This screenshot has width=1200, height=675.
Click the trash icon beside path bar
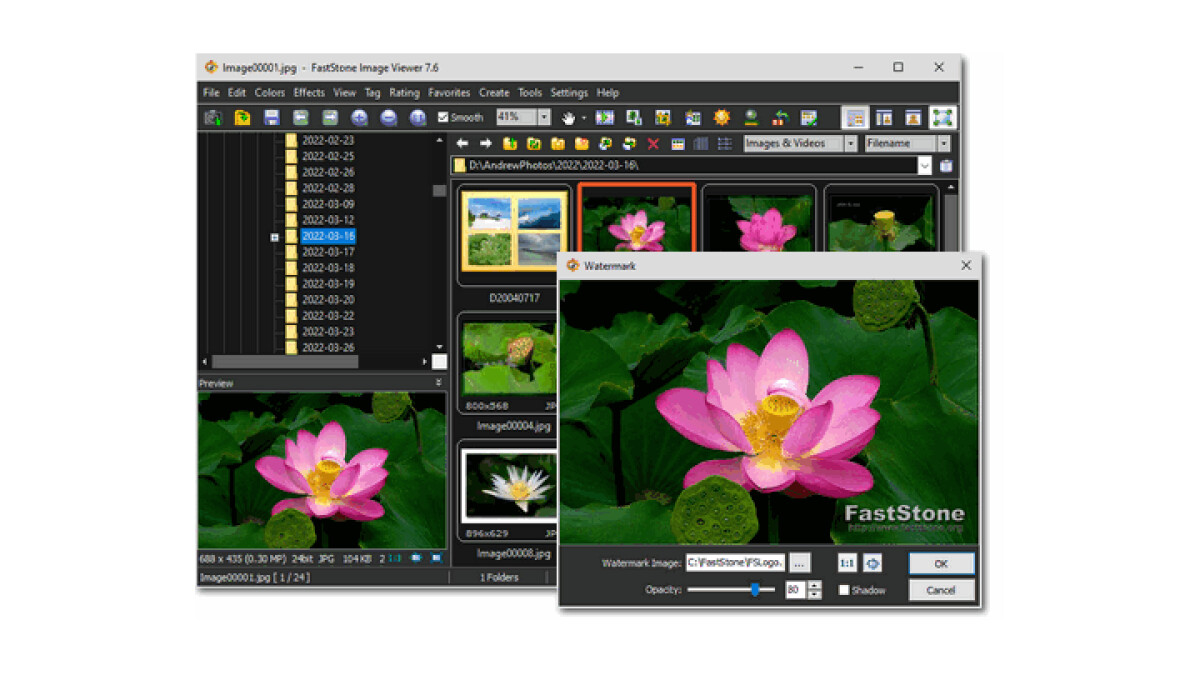(946, 165)
